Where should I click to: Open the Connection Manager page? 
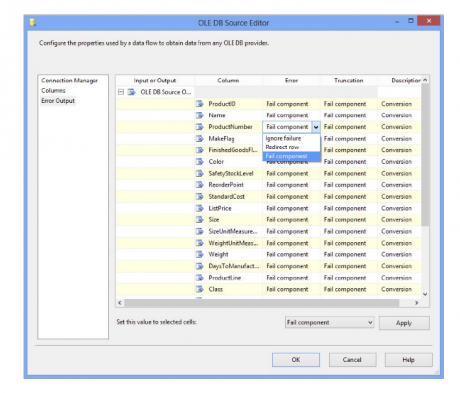tap(70, 80)
